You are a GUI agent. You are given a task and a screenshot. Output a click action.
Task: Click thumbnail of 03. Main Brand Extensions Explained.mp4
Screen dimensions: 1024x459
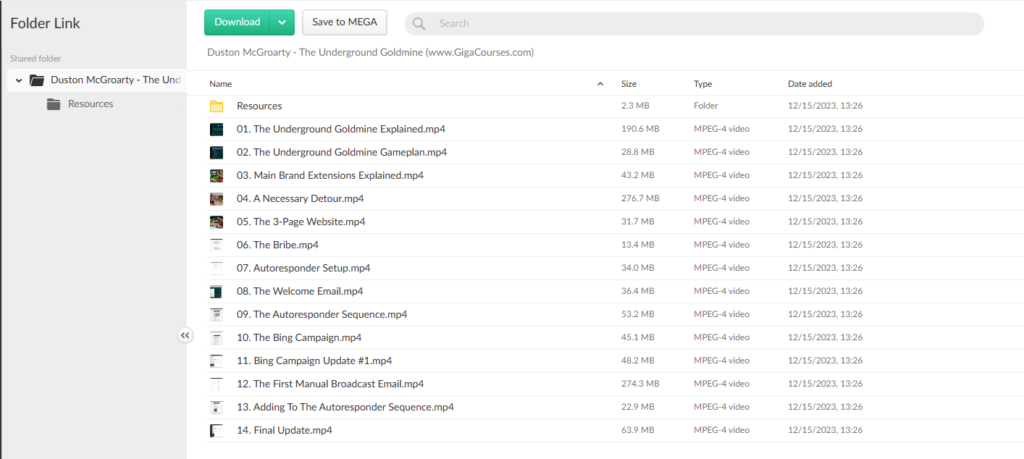tap(216, 175)
